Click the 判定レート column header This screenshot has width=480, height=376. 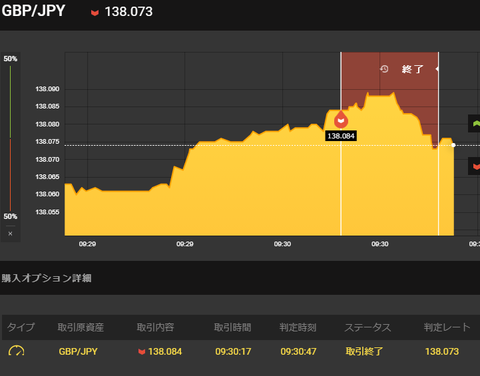point(447,327)
